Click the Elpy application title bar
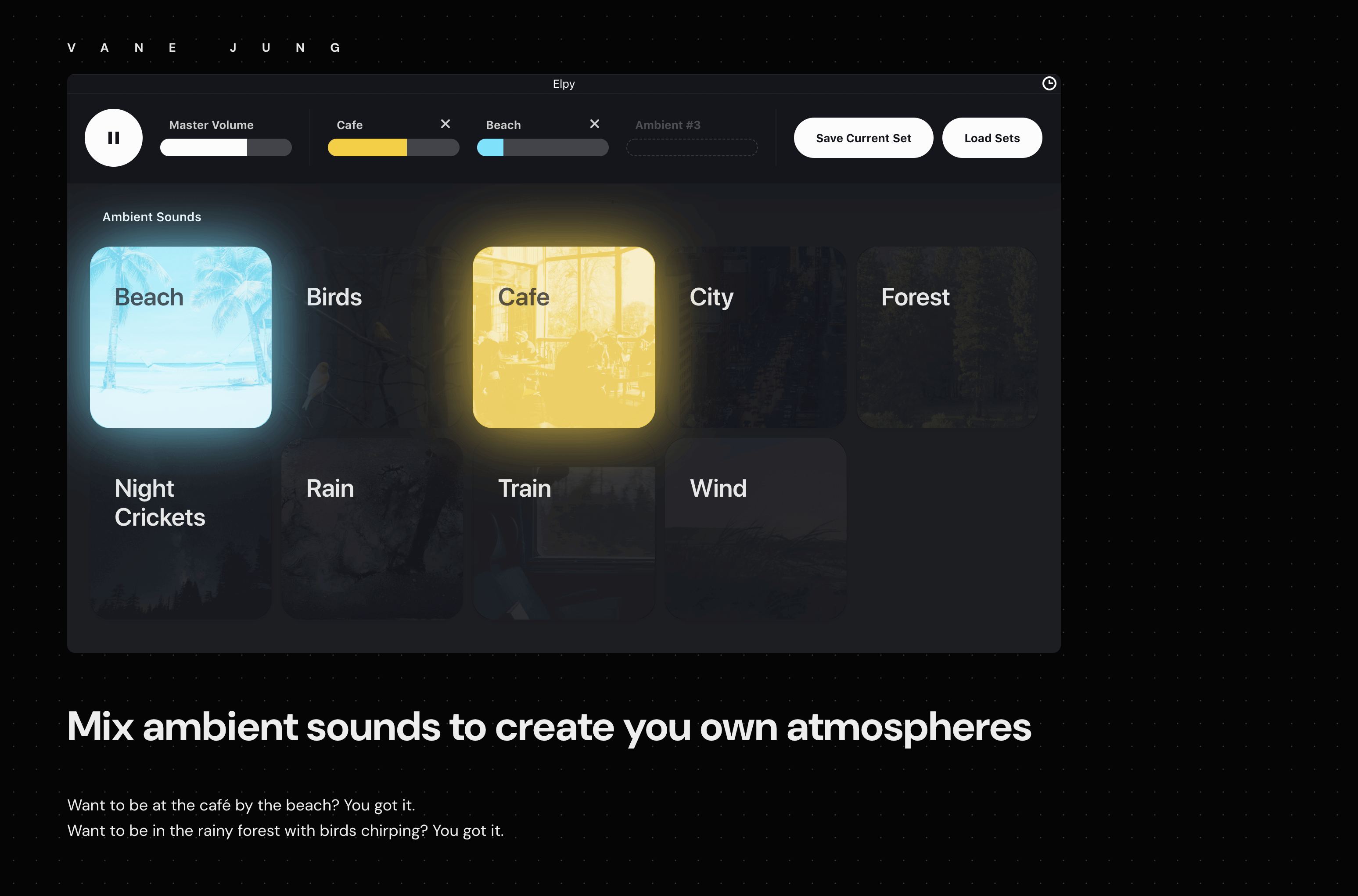The height and width of the screenshot is (896, 1358). 564,83
